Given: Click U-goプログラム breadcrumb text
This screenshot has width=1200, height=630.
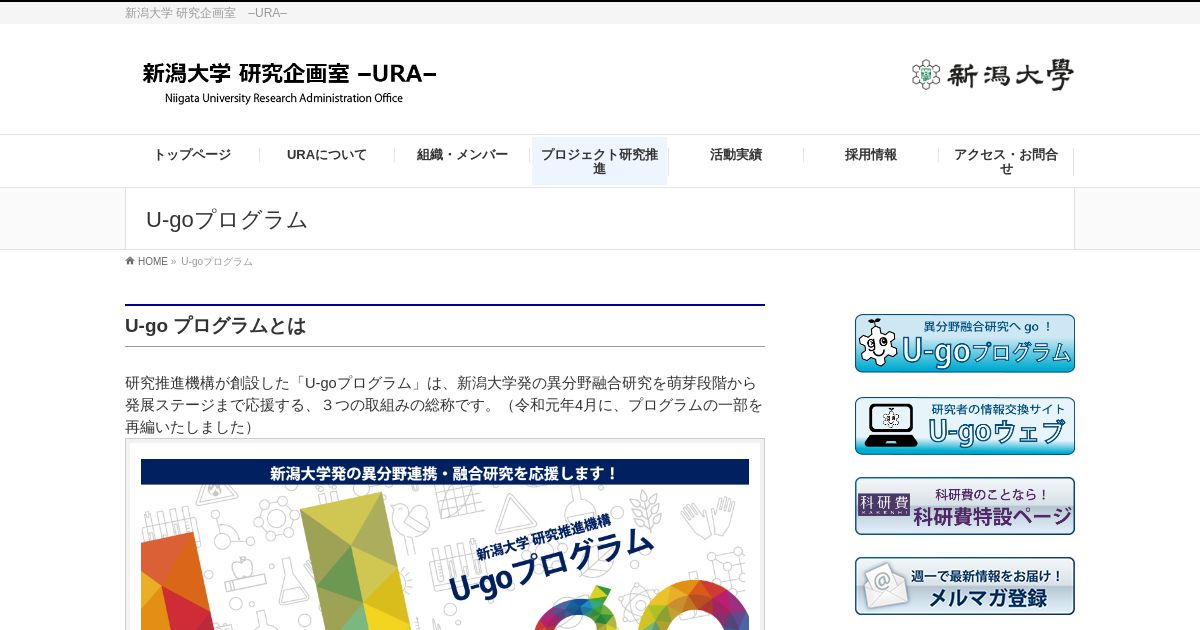Looking at the screenshot, I should 217,262.
